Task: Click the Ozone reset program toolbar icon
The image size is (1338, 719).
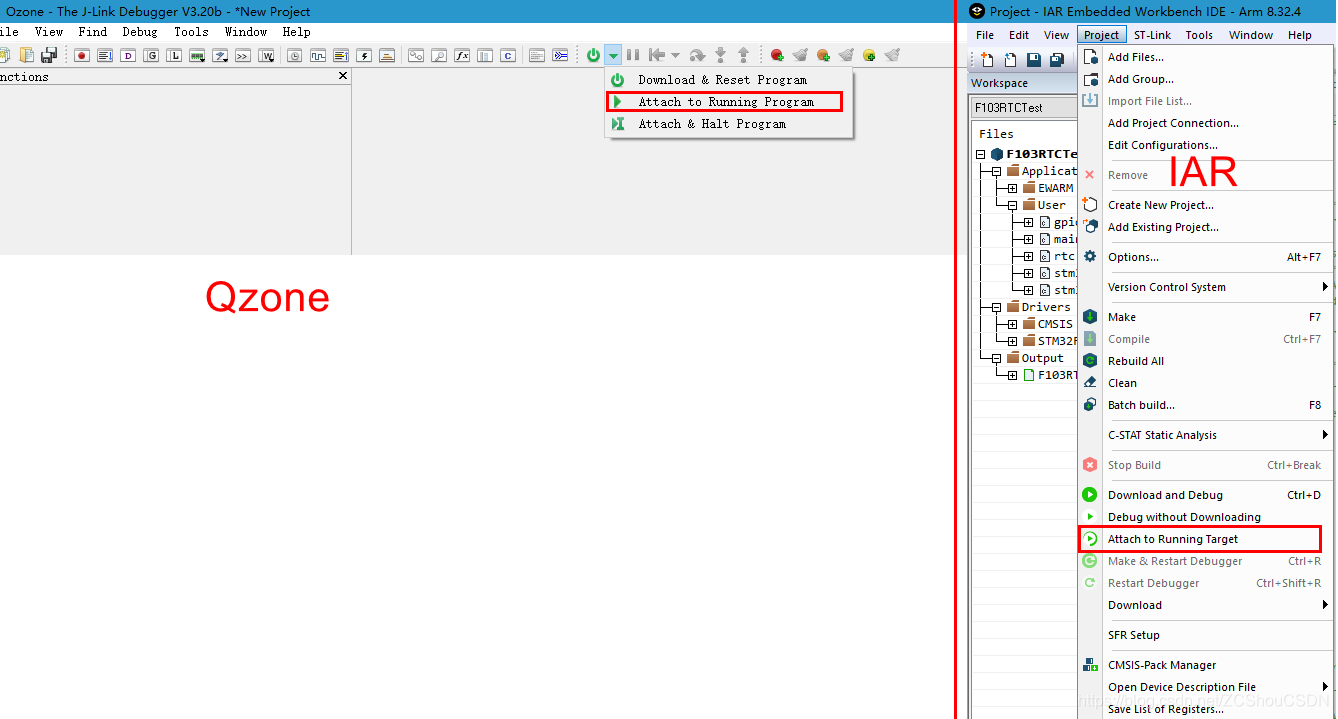Action: pos(657,55)
